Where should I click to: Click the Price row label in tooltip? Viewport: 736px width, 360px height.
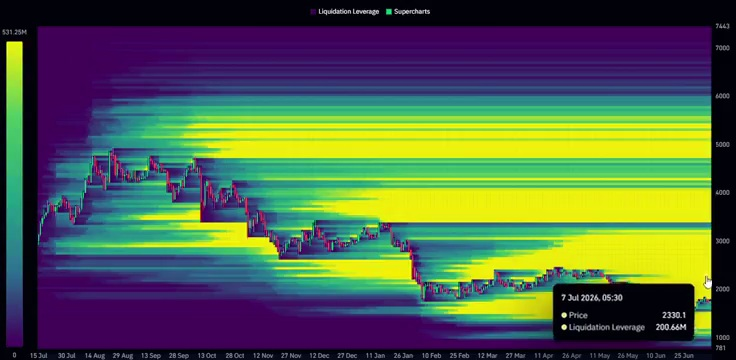click(578, 315)
